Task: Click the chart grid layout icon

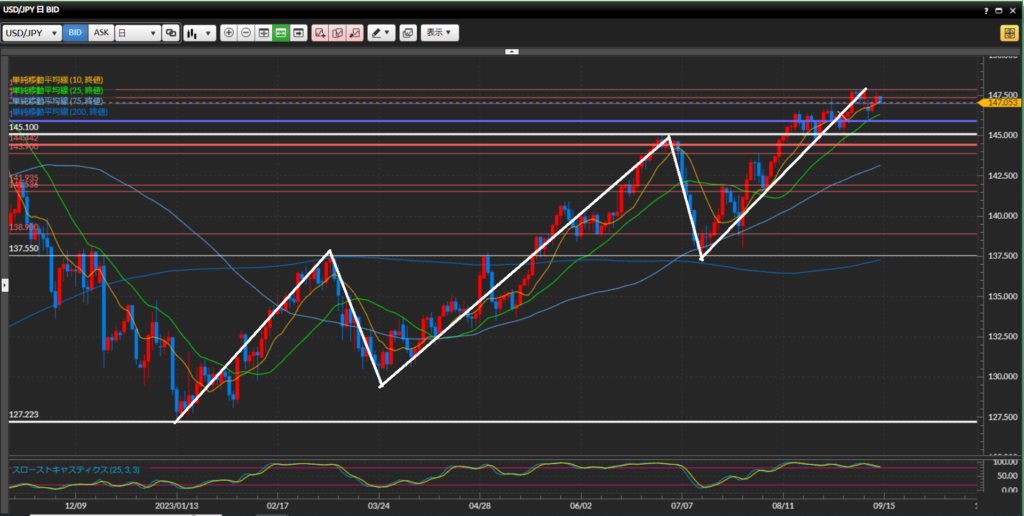Action: click(x=264, y=33)
